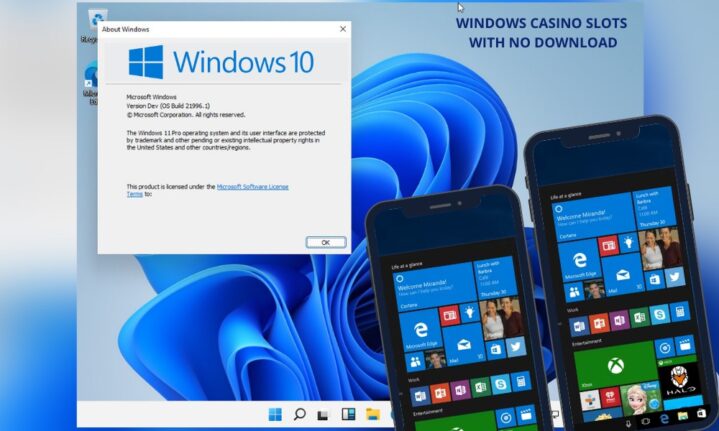719x431 pixels.
Task: Tap Groove Music tile on left phone
Action: click(x=506, y=418)
